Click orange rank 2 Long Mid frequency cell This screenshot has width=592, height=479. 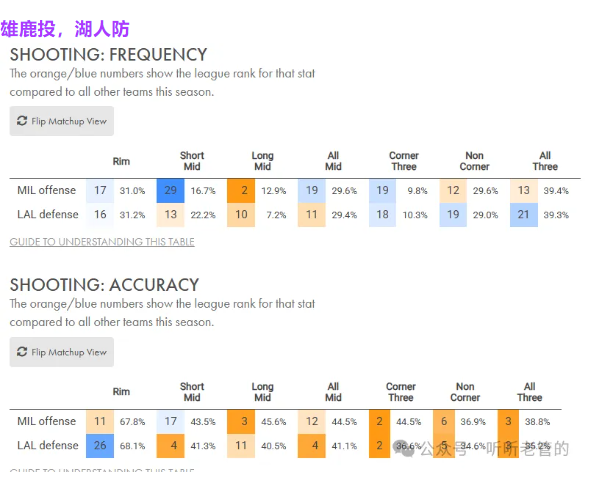[x=241, y=191]
